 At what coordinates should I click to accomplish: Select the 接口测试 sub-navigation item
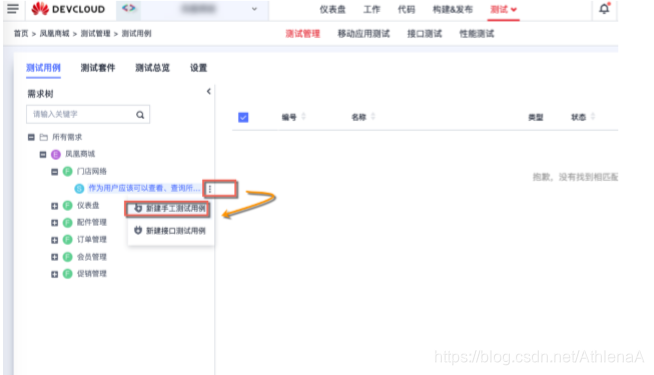pyautogui.click(x=425, y=34)
